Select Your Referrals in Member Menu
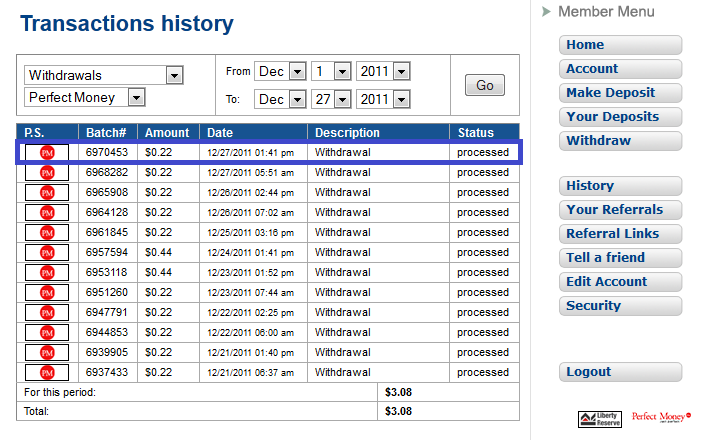Image resolution: width=723 pixels, height=440 pixels. pos(620,210)
